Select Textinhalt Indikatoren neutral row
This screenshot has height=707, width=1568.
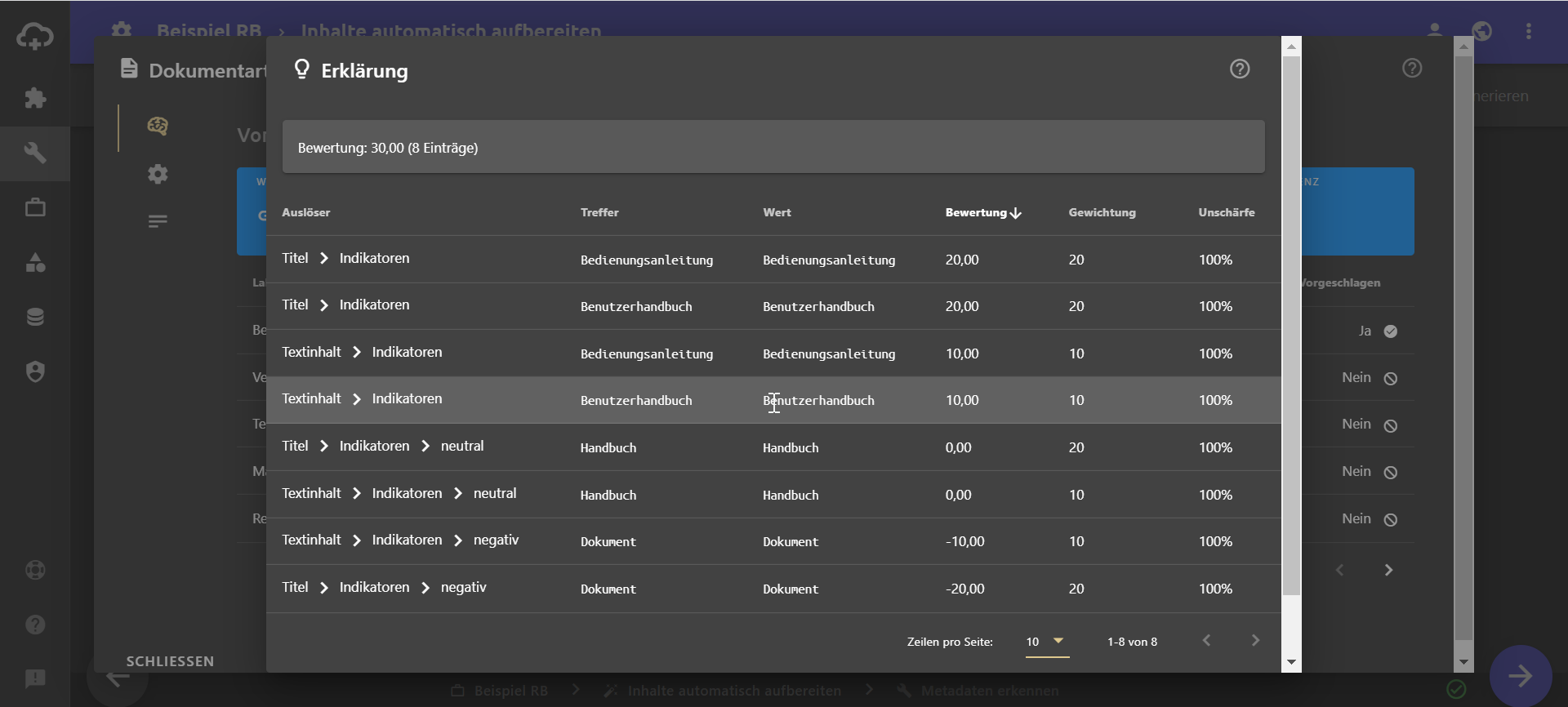[773, 494]
